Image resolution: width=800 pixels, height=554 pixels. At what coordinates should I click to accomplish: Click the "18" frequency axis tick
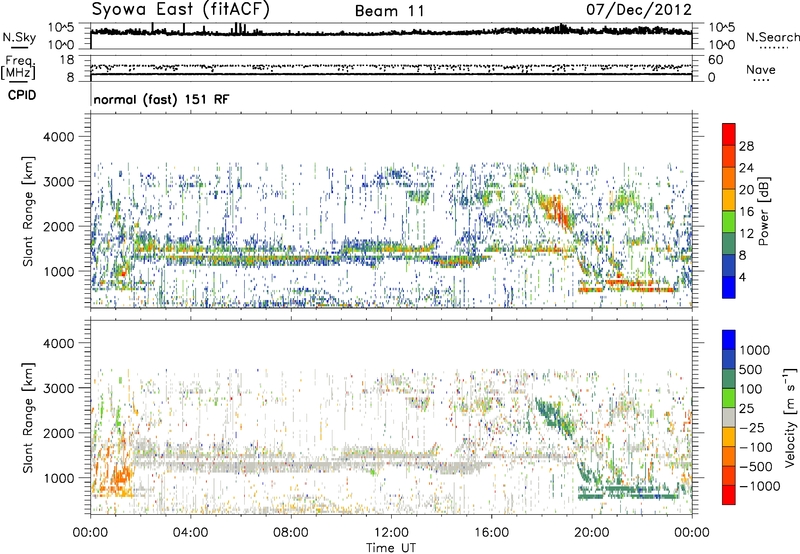coord(67,60)
